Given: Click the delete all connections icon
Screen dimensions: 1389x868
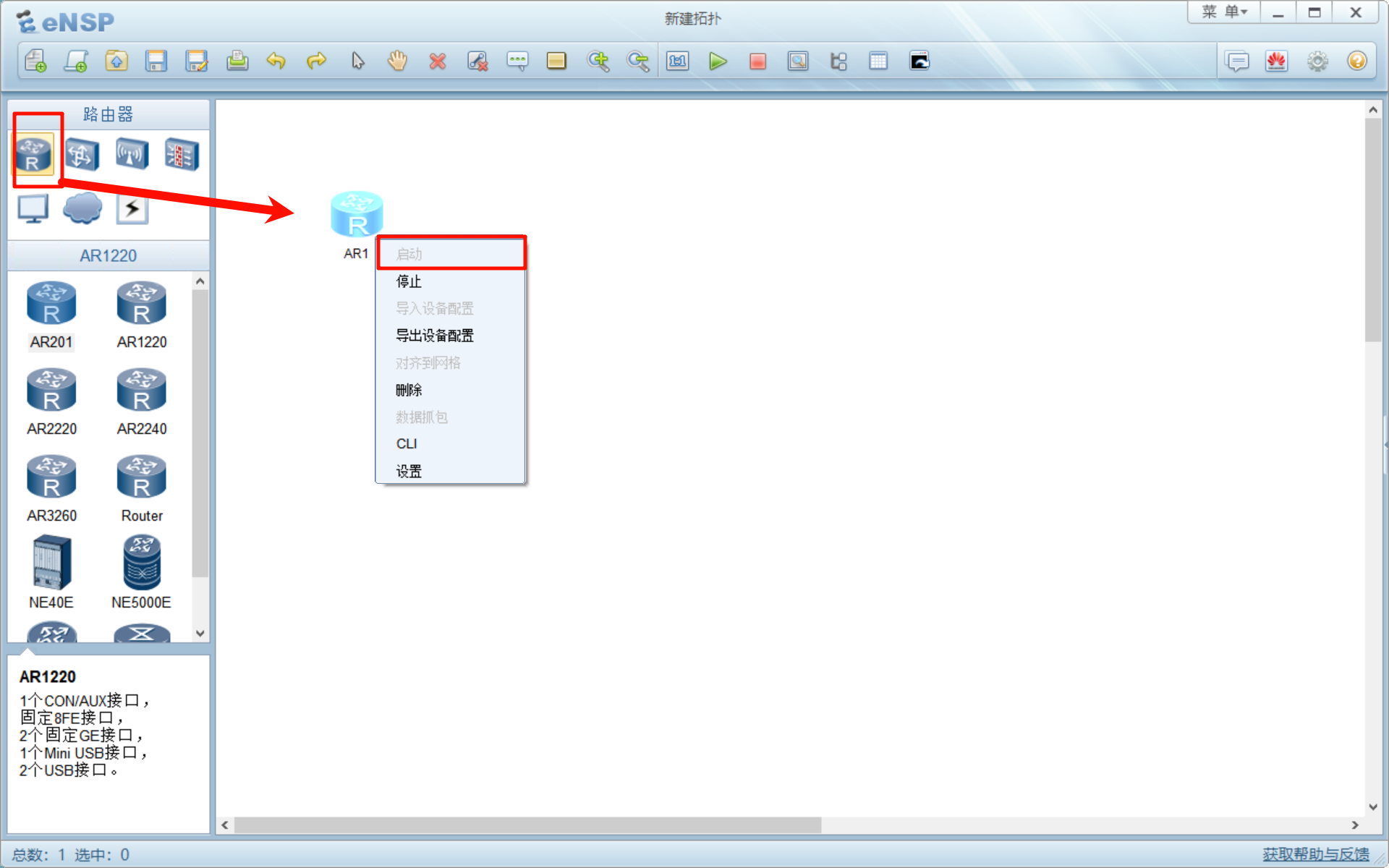Looking at the screenshot, I should click(x=477, y=61).
